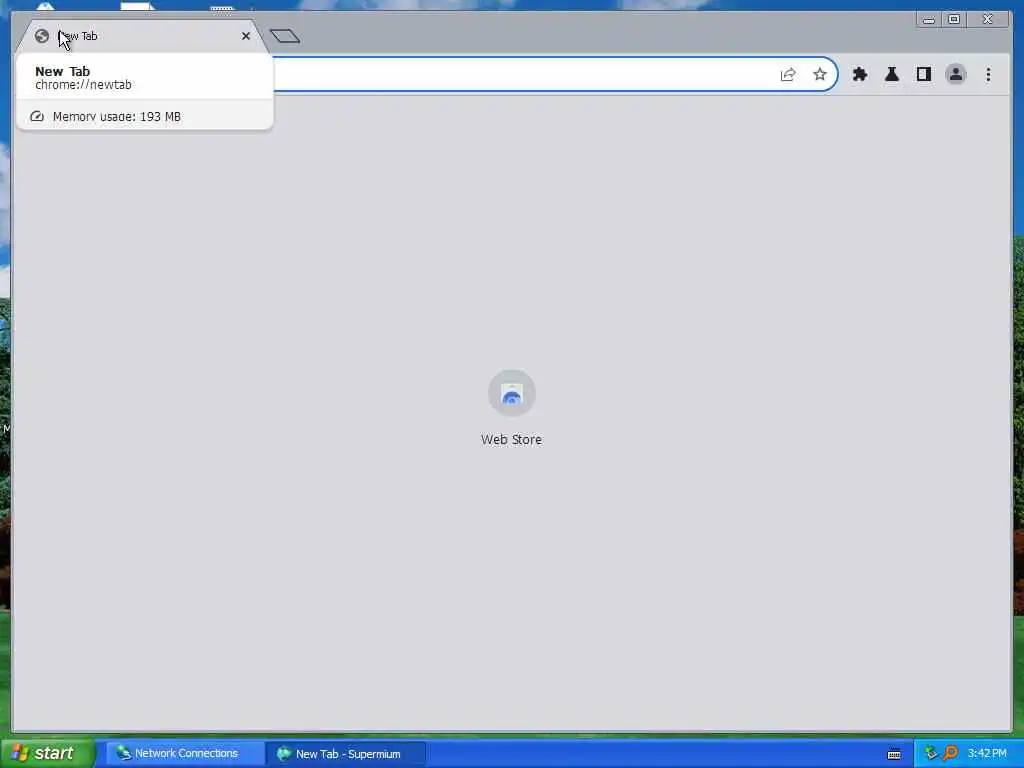The width and height of the screenshot is (1024, 768).
Task: Open the Windows Start menu
Action: [x=47, y=753]
